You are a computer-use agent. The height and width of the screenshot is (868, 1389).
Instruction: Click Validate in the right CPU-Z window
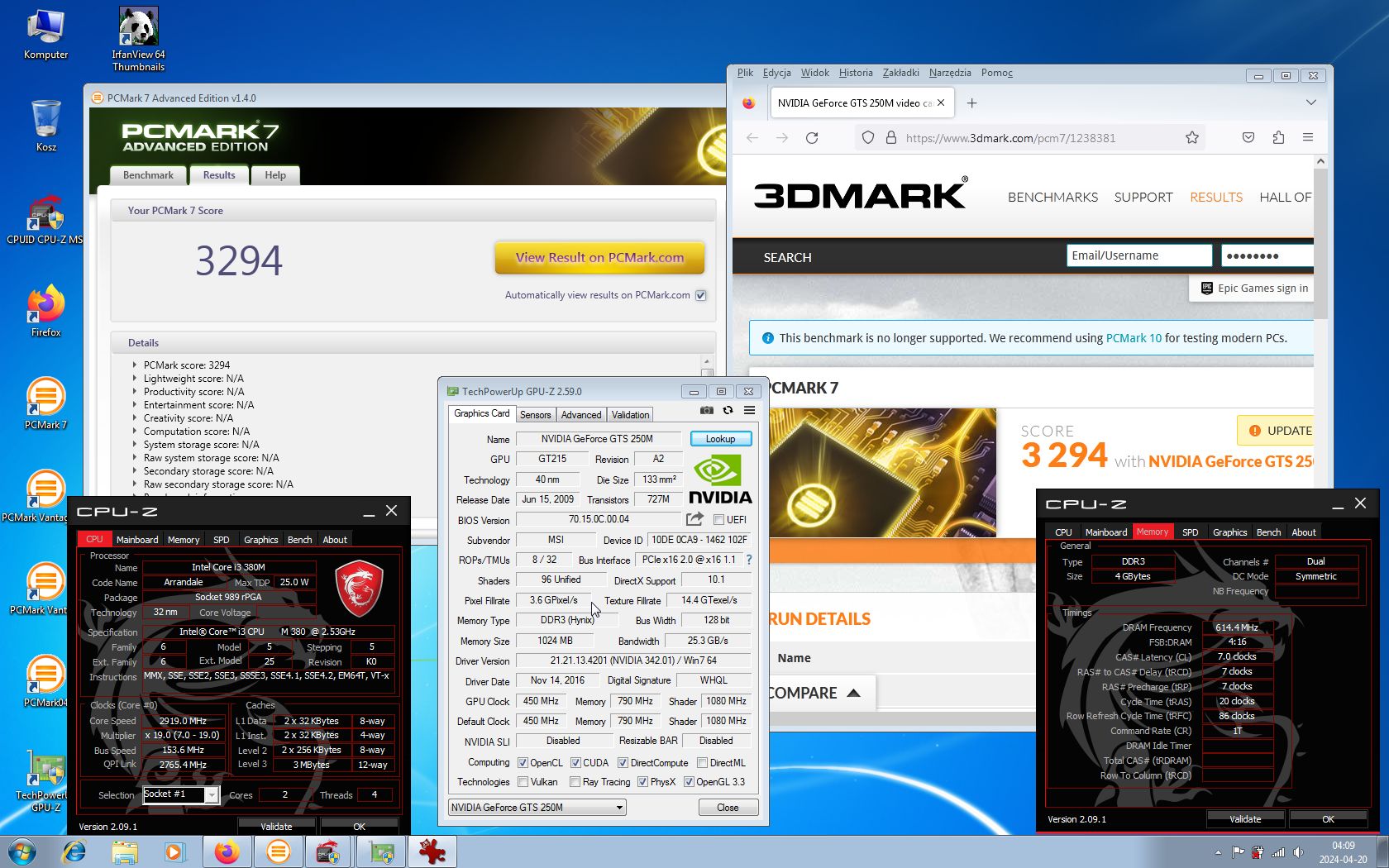click(1245, 819)
